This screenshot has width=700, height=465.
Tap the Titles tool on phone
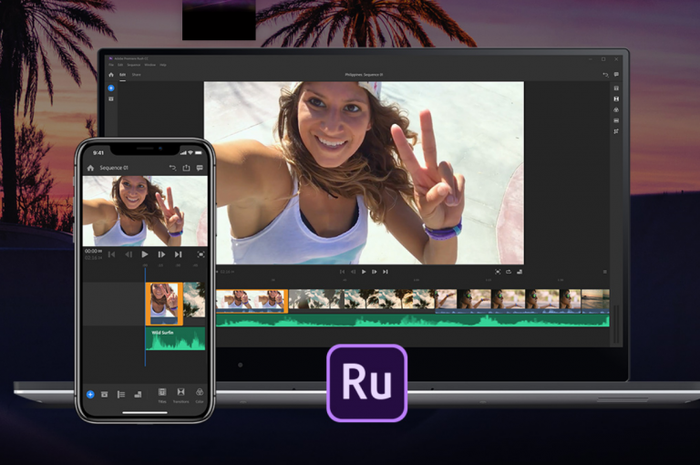[162, 394]
